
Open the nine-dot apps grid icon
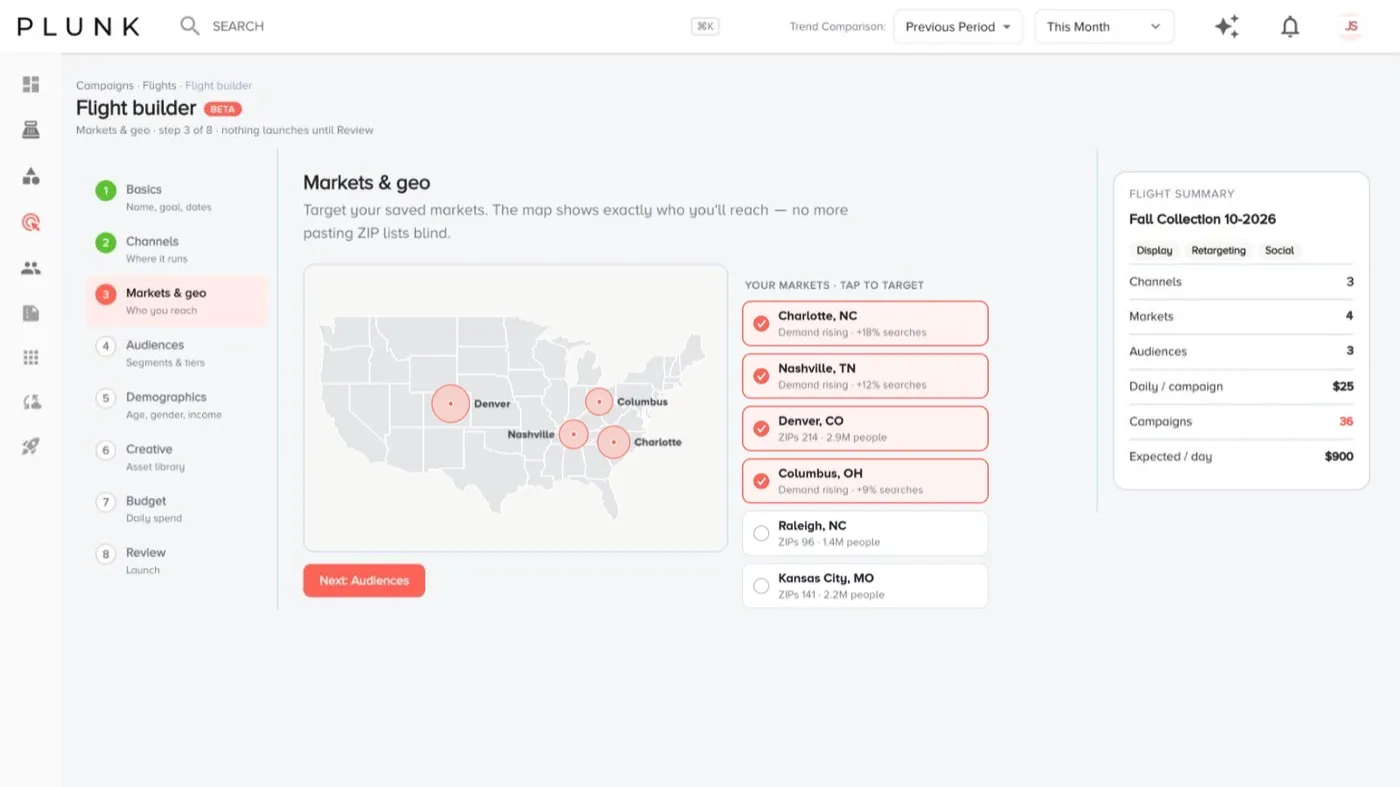tap(31, 357)
